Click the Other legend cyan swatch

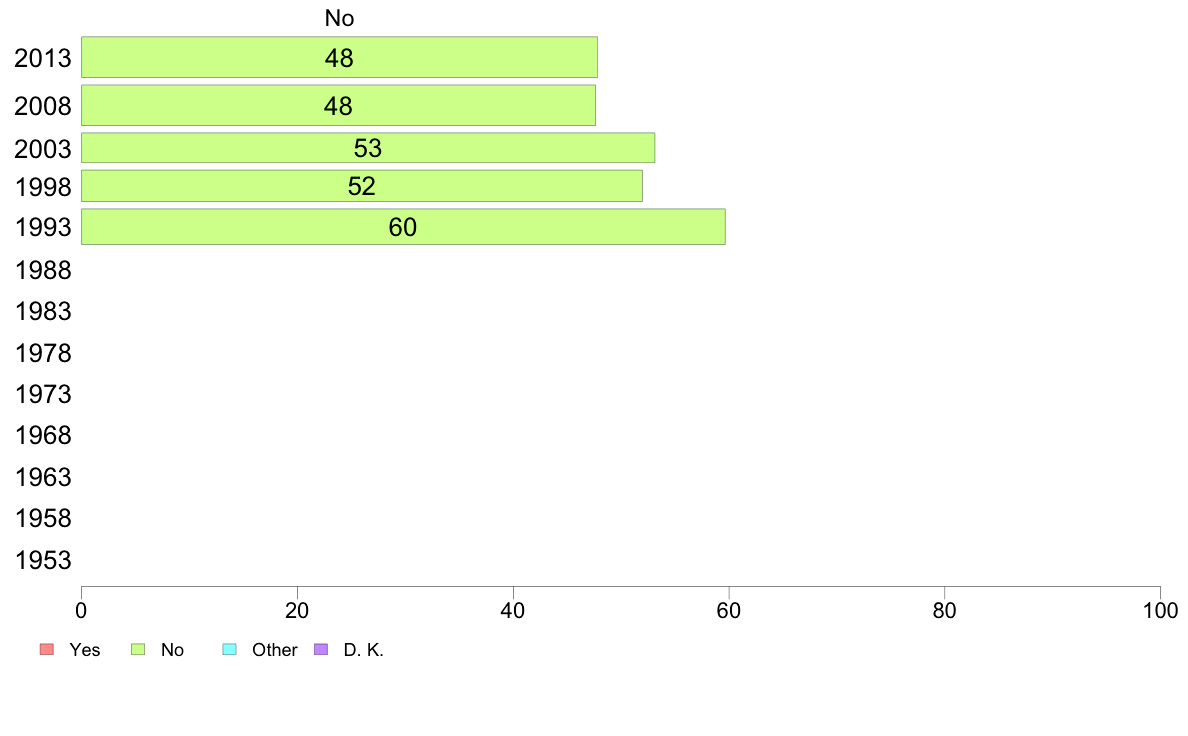click(x=230, y=650)
